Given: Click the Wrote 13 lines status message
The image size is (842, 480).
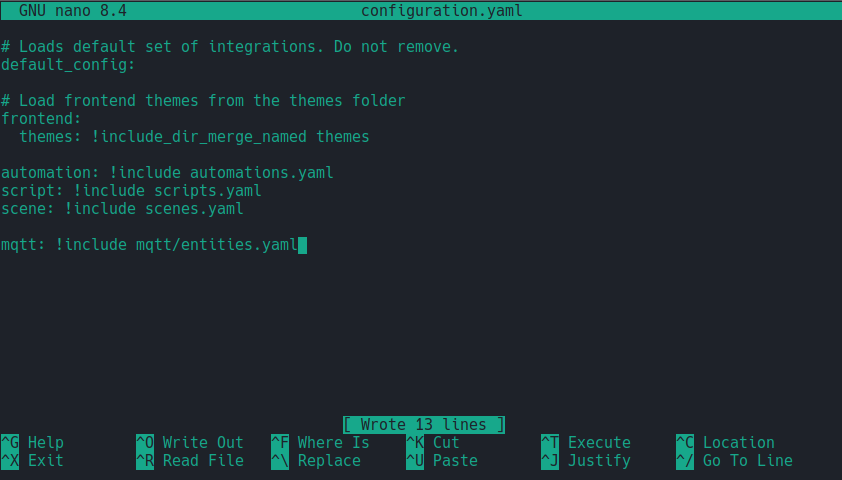Looking at the screenshot, I should point(424,425).
